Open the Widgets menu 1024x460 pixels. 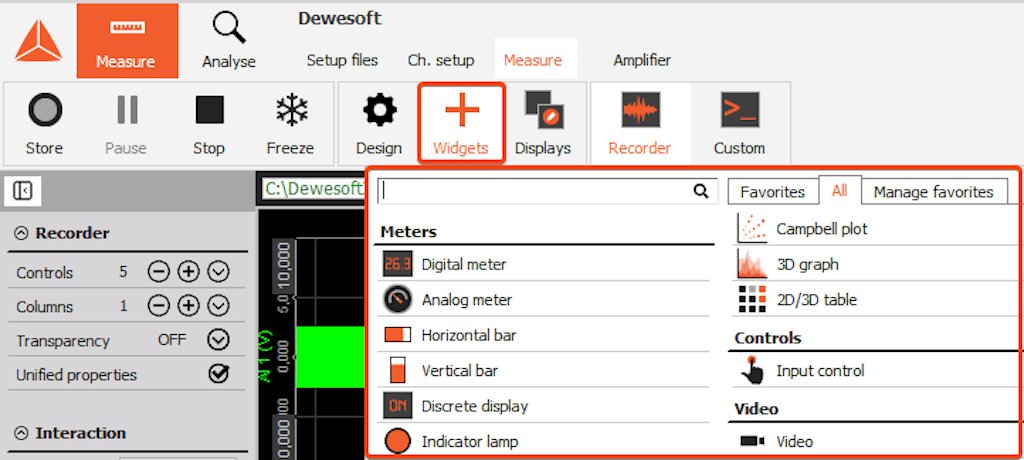pos(461,123)
